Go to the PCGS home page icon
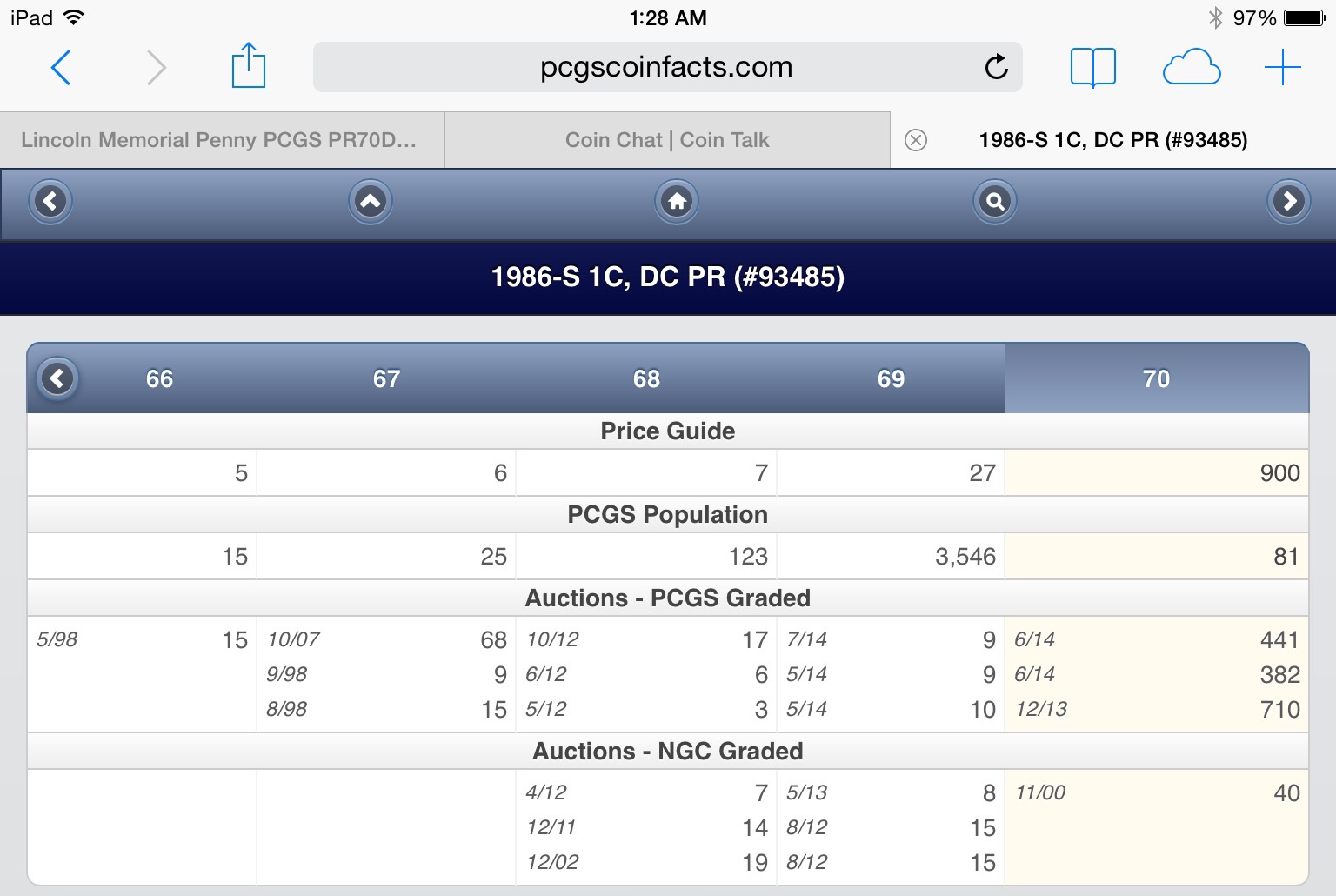The height and width of the screenshot is (896, 1336). point(677,202)
